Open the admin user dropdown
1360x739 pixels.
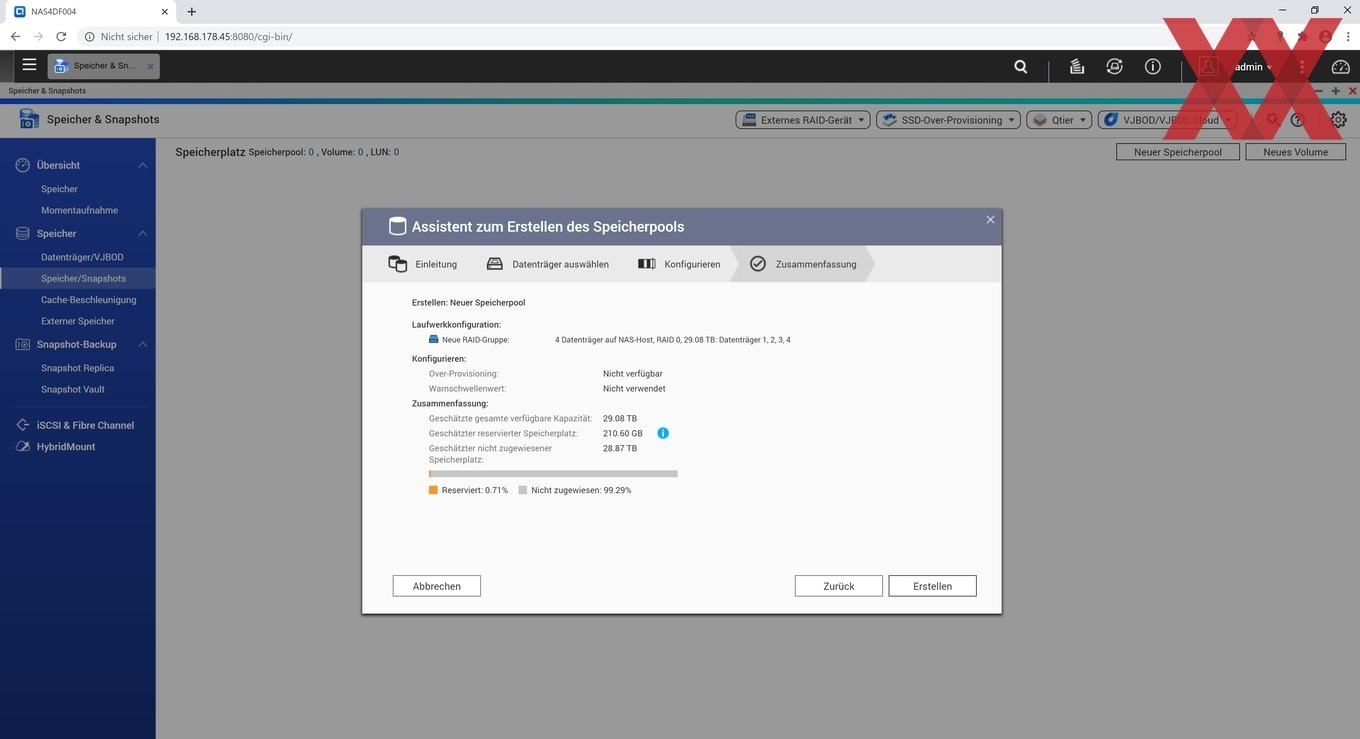coord(1253,67)
